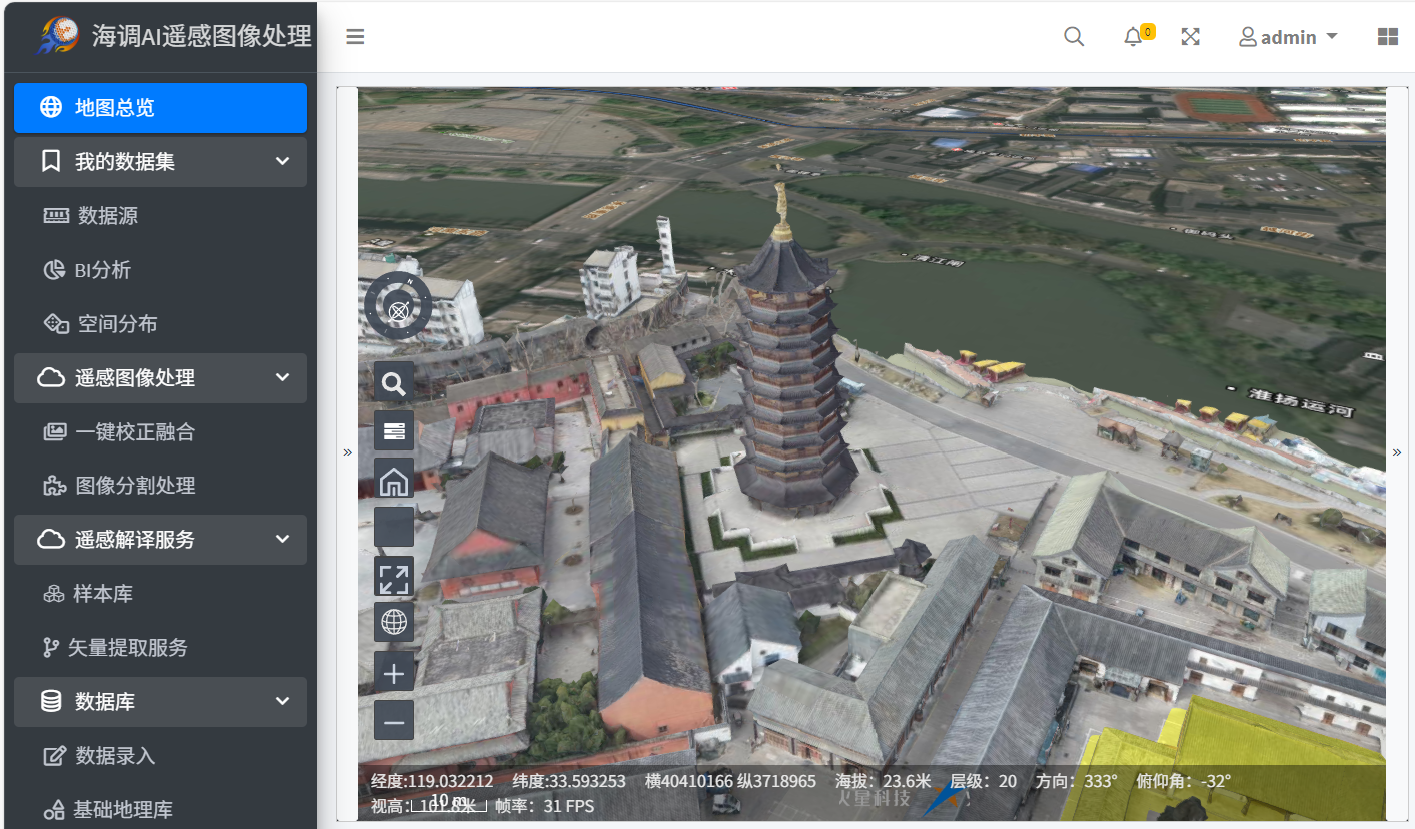Viewport: 1415px width, 829px height.
Task: Select 地图总览 in the sidebar
Action: tap(160, 108)
